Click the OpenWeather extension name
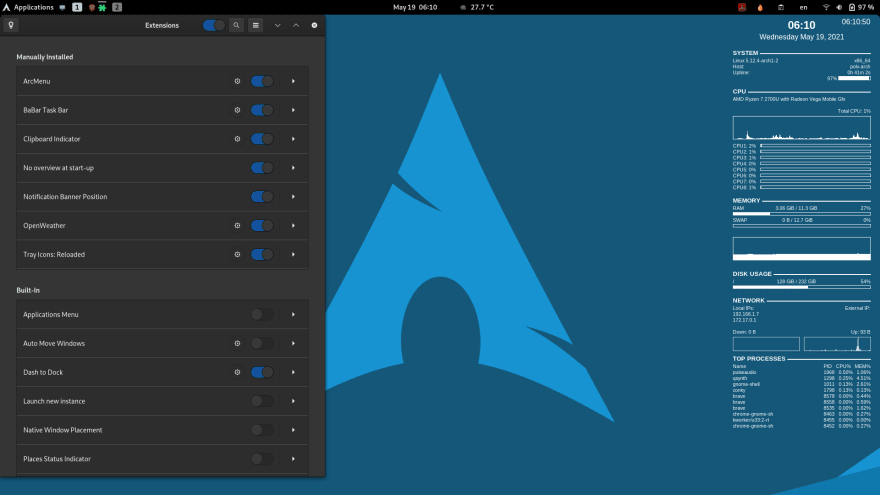The width and height of the screenshot is (880, 495). pos(44,226)
